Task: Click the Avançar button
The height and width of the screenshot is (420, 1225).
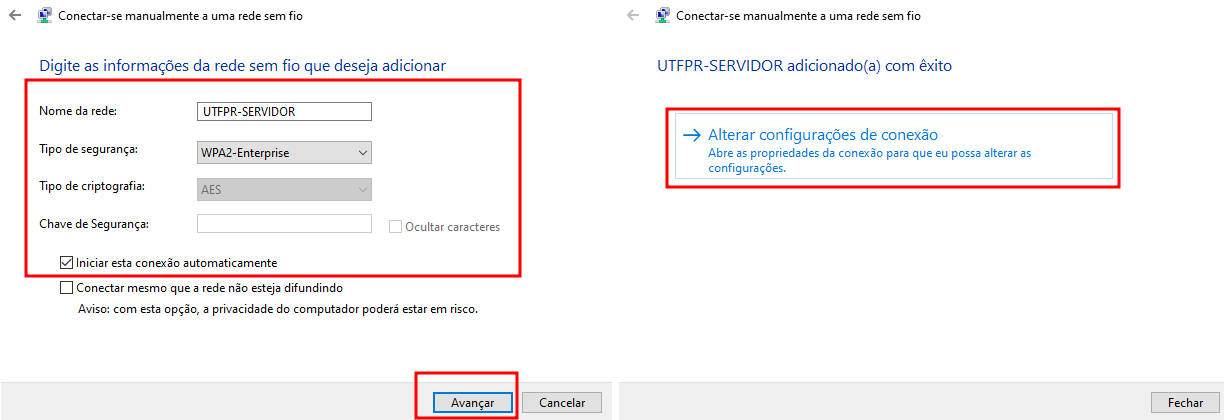Action: coord(473,402)
